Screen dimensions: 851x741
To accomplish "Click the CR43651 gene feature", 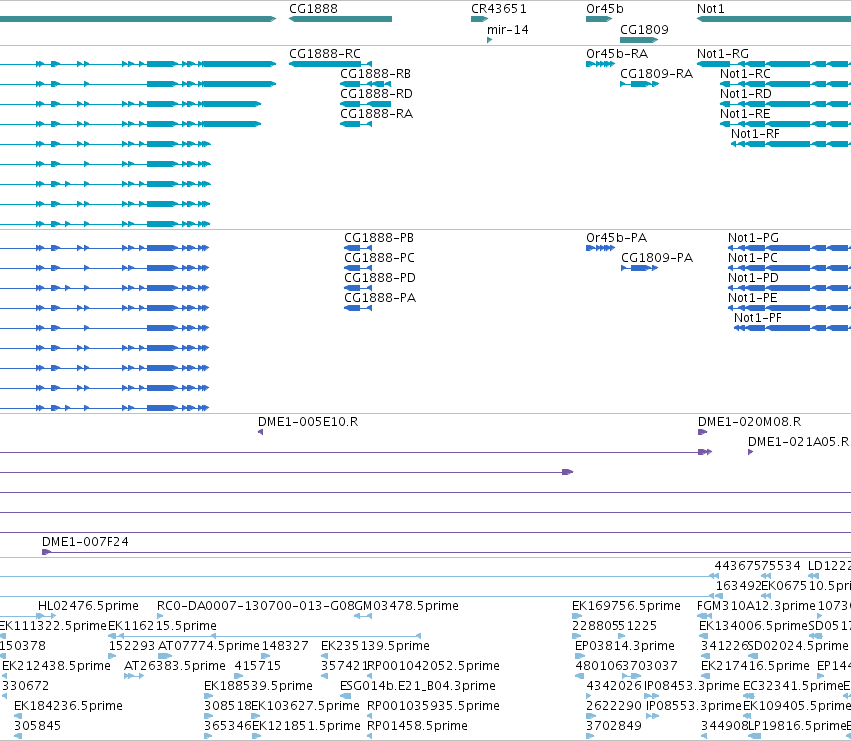I will [479, 19].
